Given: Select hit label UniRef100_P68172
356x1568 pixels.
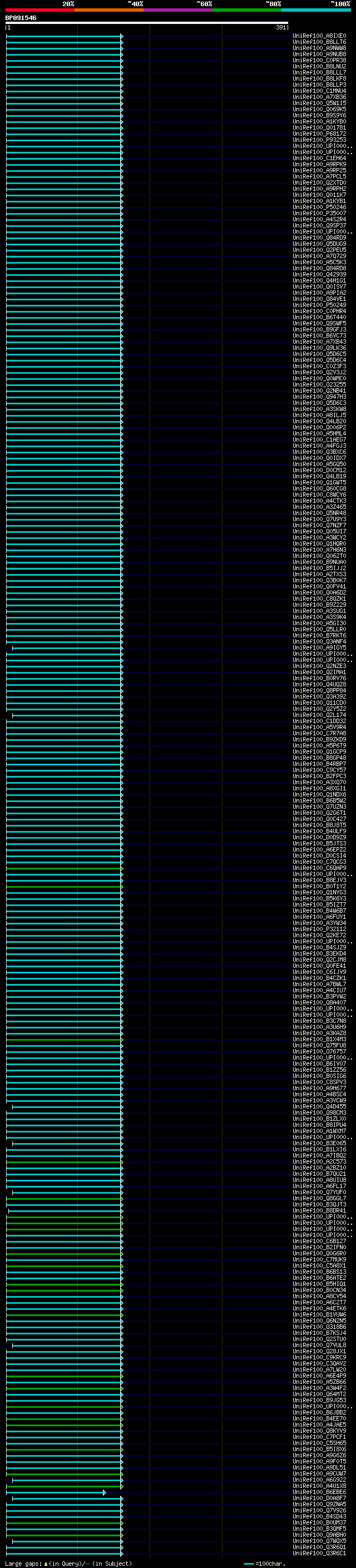Looking at the screenshot, I should point(319,133).
